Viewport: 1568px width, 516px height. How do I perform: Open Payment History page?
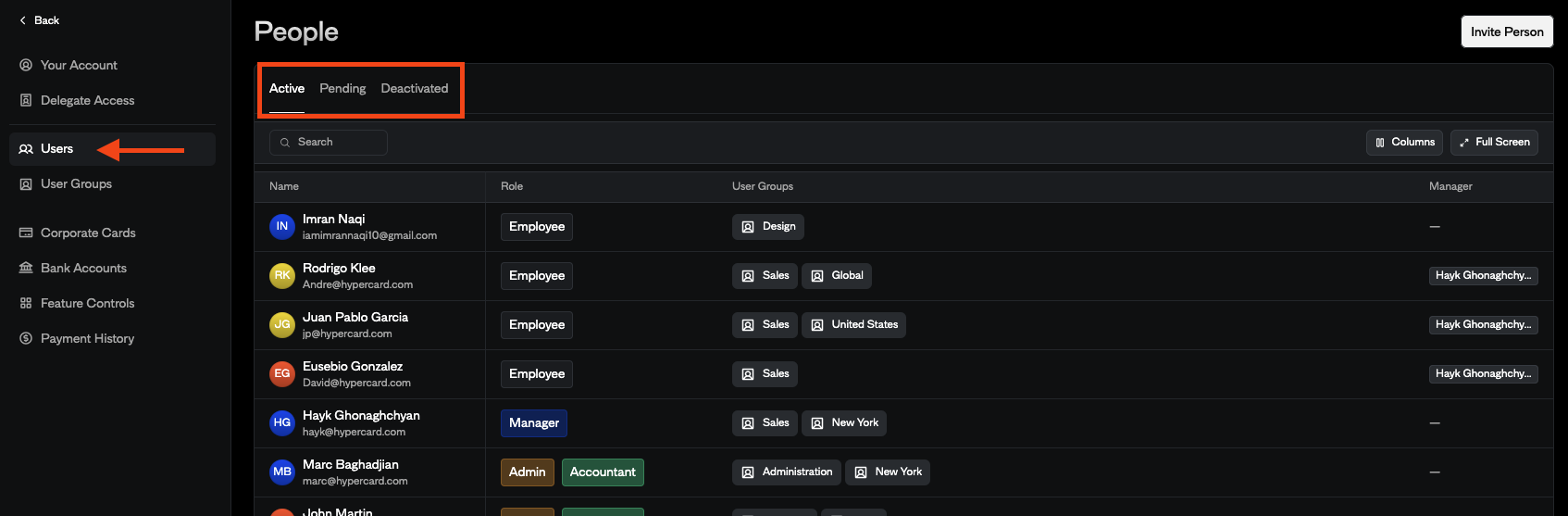click(x=112, y=338)
